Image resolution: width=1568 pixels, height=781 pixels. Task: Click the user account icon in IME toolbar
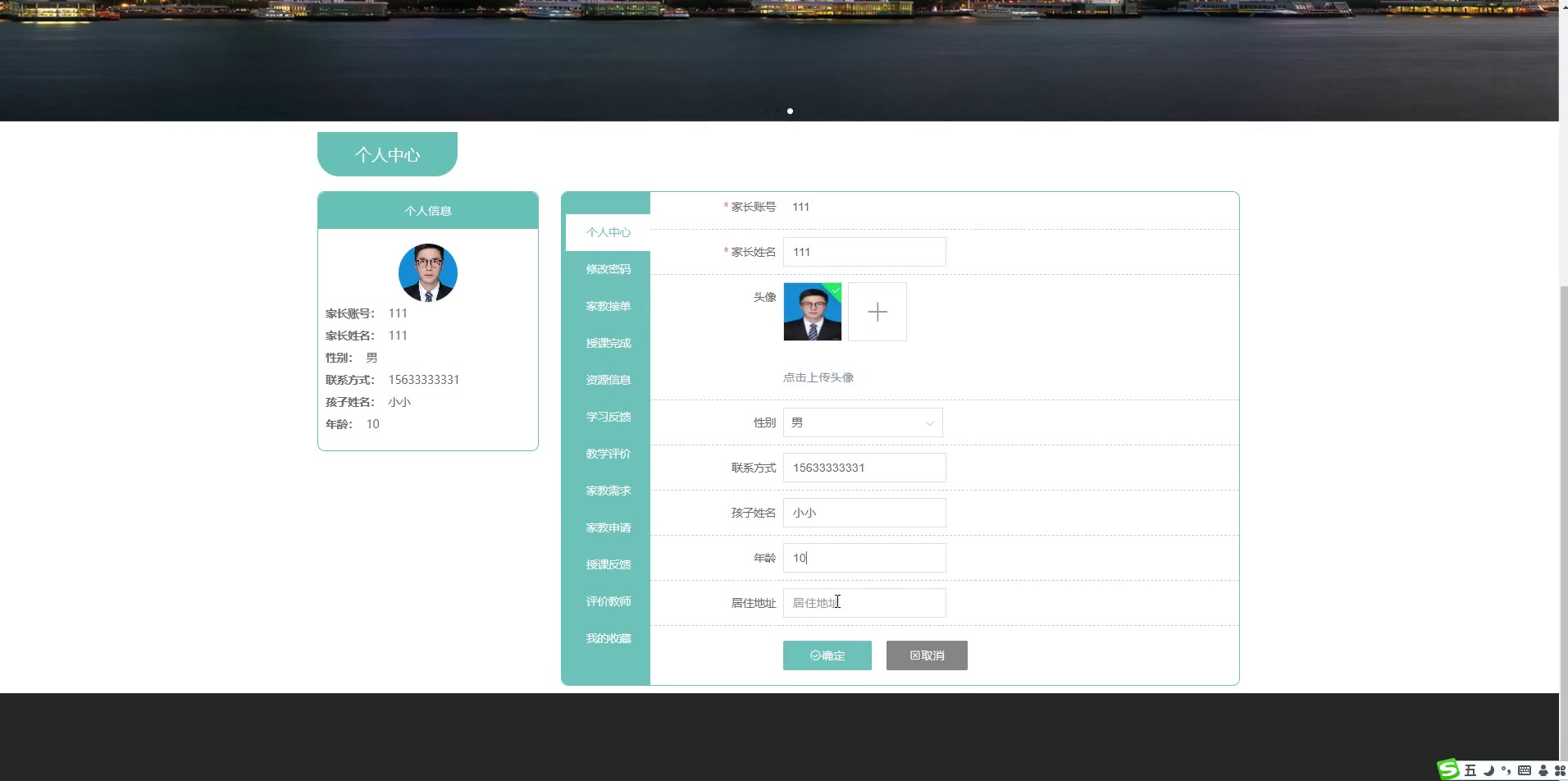coord(1543,770)
